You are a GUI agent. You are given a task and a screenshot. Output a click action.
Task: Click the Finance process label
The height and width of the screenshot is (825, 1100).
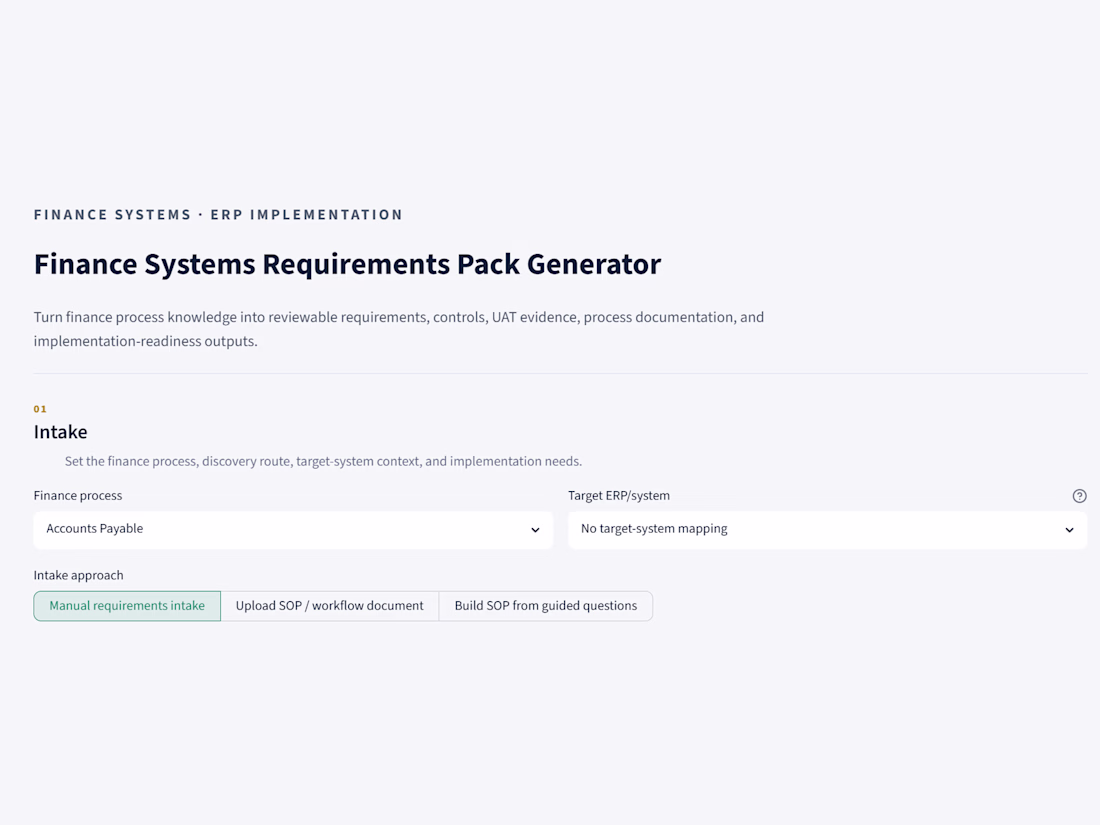pyautogui.click(x=78, y=495)
